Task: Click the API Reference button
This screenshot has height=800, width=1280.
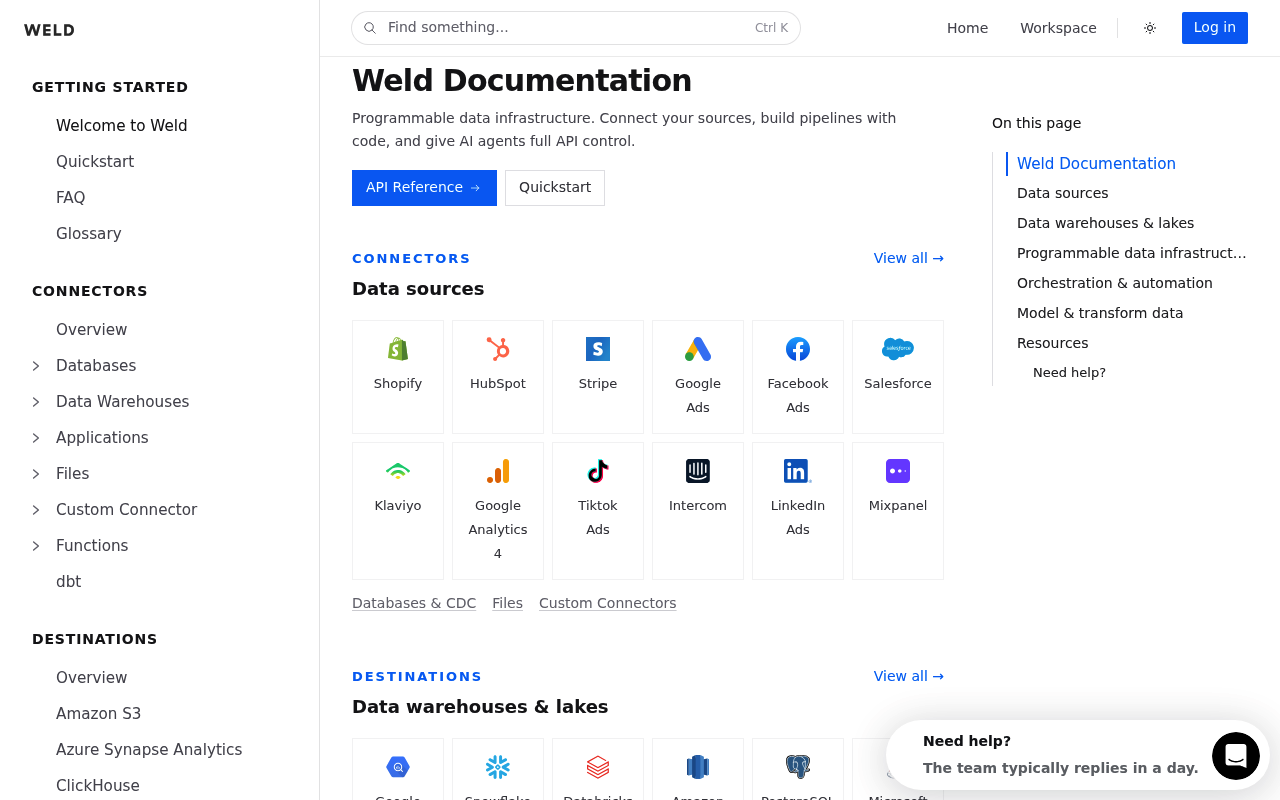Action: coord(424,188)
